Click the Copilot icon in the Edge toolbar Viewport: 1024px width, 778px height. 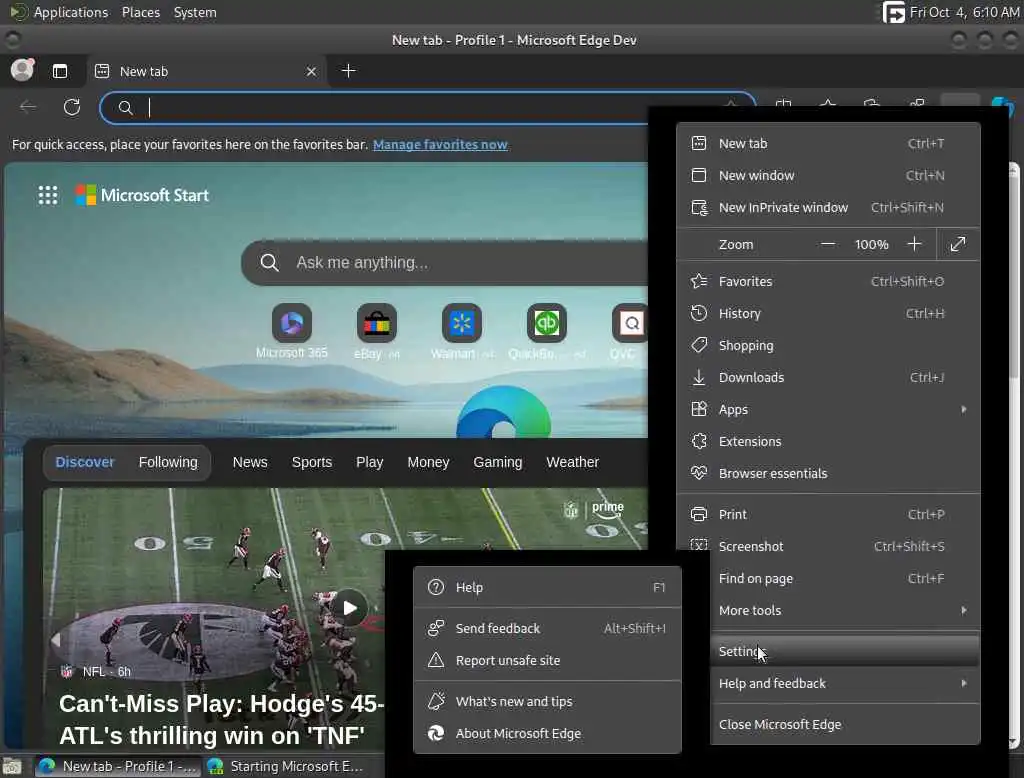pyautogui.click(x=1003, y=106)
